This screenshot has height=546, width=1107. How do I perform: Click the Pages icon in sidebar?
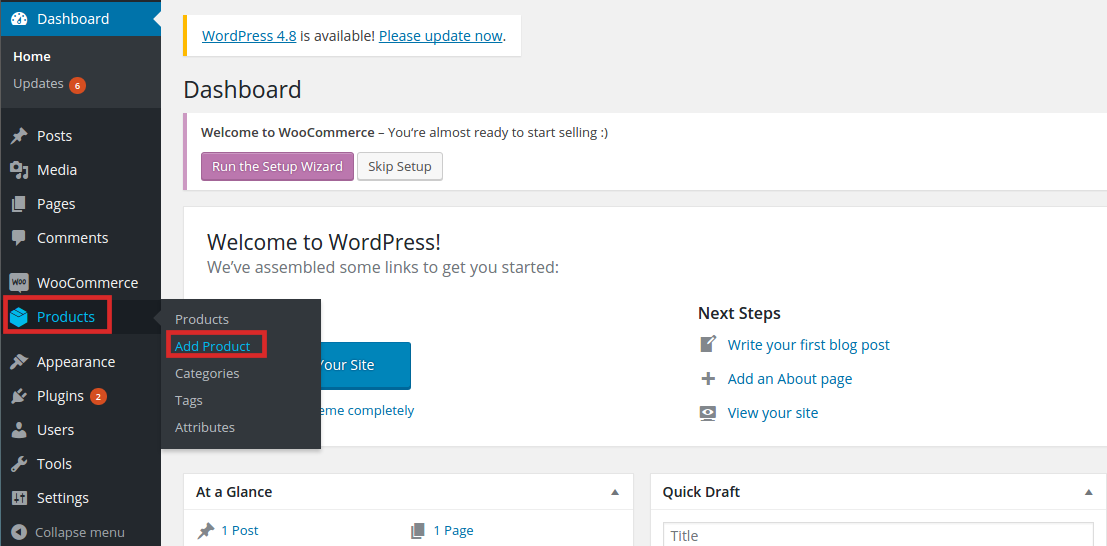tap(19, 204)
